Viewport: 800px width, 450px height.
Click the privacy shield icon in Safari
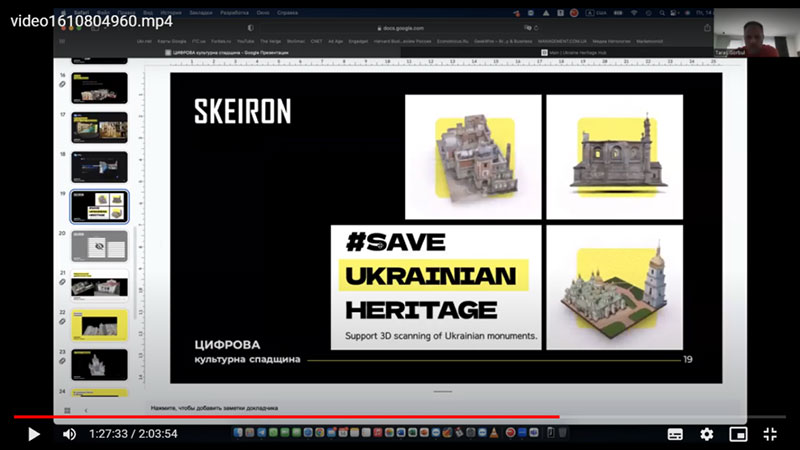pos(250,28)
